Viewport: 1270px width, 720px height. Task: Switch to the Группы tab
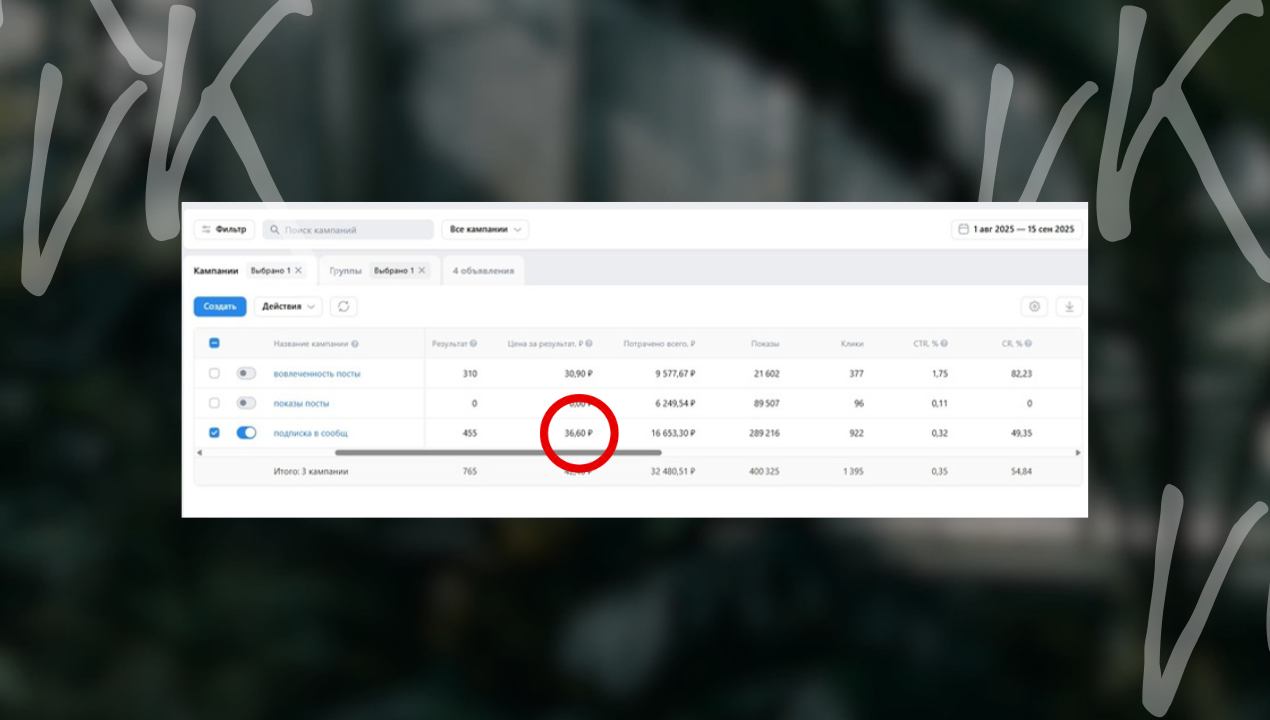pos(345,271)
